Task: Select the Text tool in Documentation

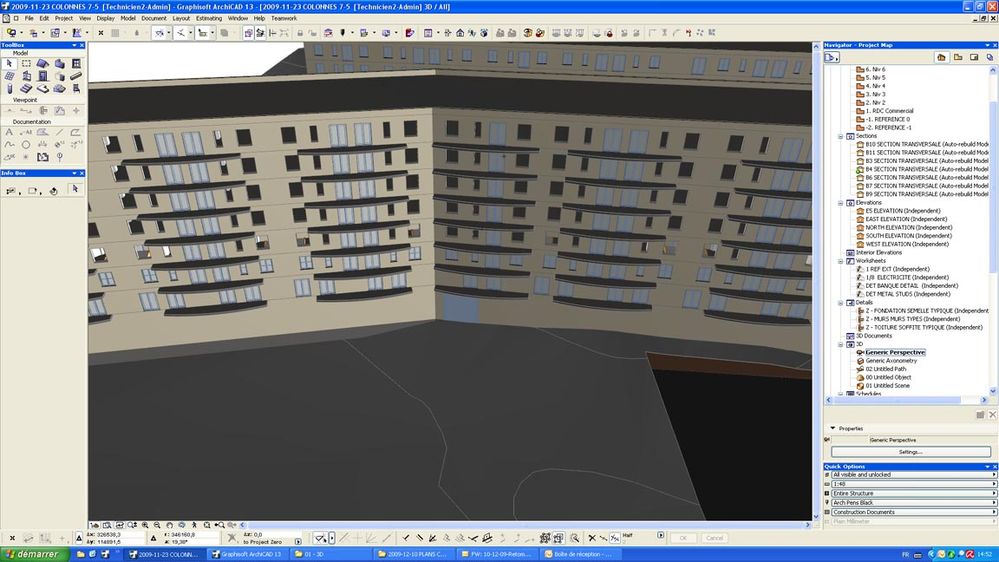Action: (x=10, y=133)
